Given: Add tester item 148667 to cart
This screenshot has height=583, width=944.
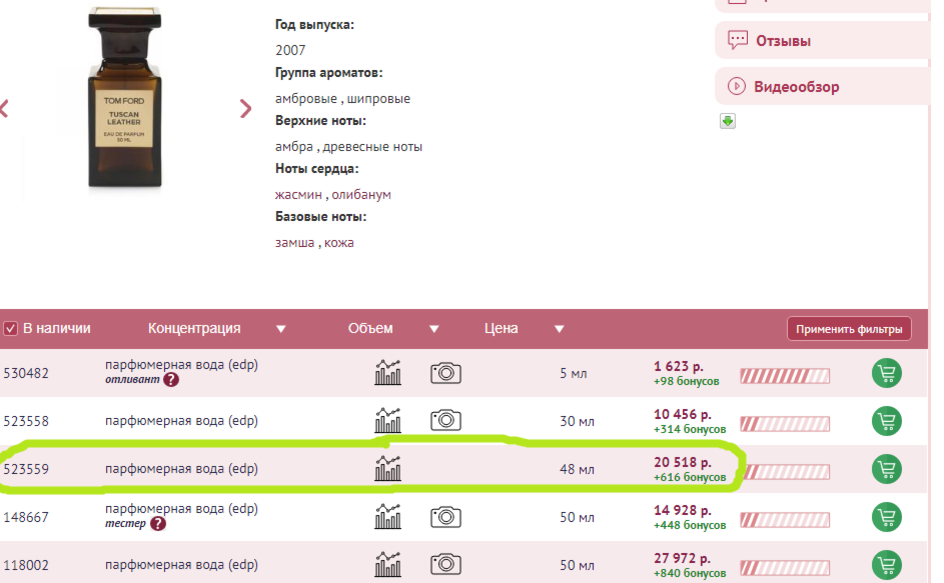Looking at the screenshot, I should pyautogui.click(x=887, y=517).
